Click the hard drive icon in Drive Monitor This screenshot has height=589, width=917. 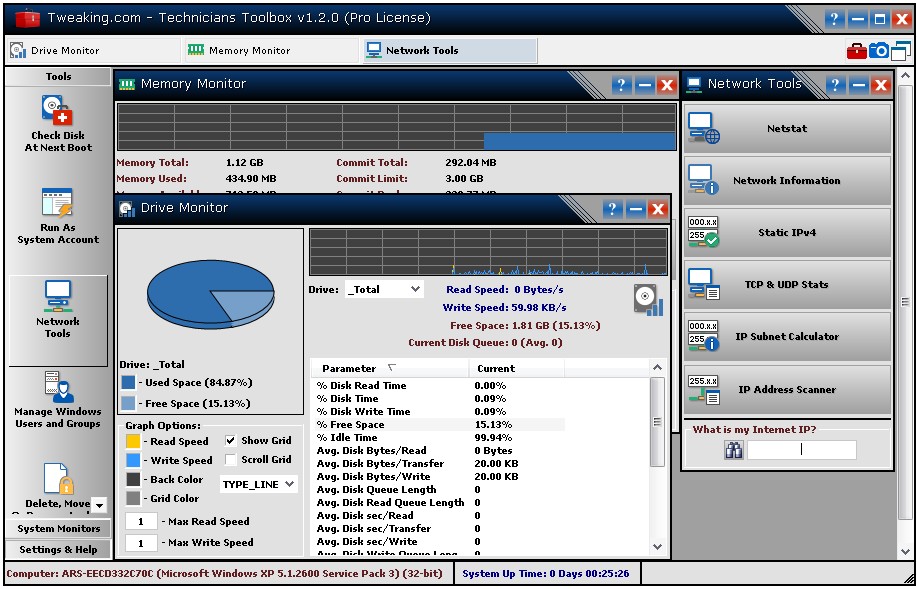coord(648,300)
